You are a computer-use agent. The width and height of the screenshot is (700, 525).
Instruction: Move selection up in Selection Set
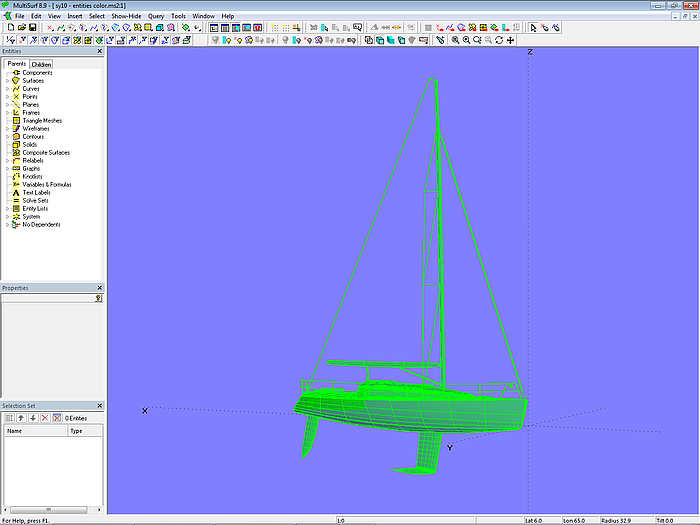click(20, 417)
